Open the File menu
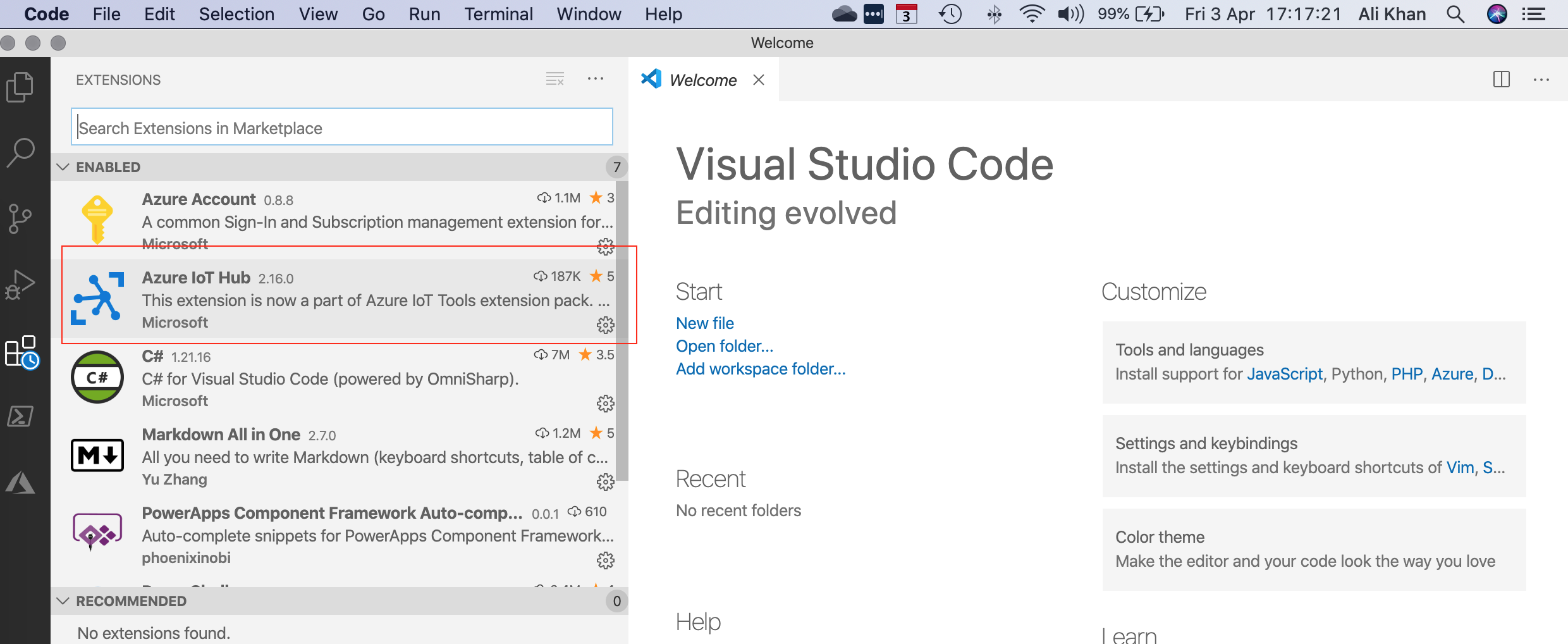Viewport: 1568px width, 644px height. click(106, 14)
